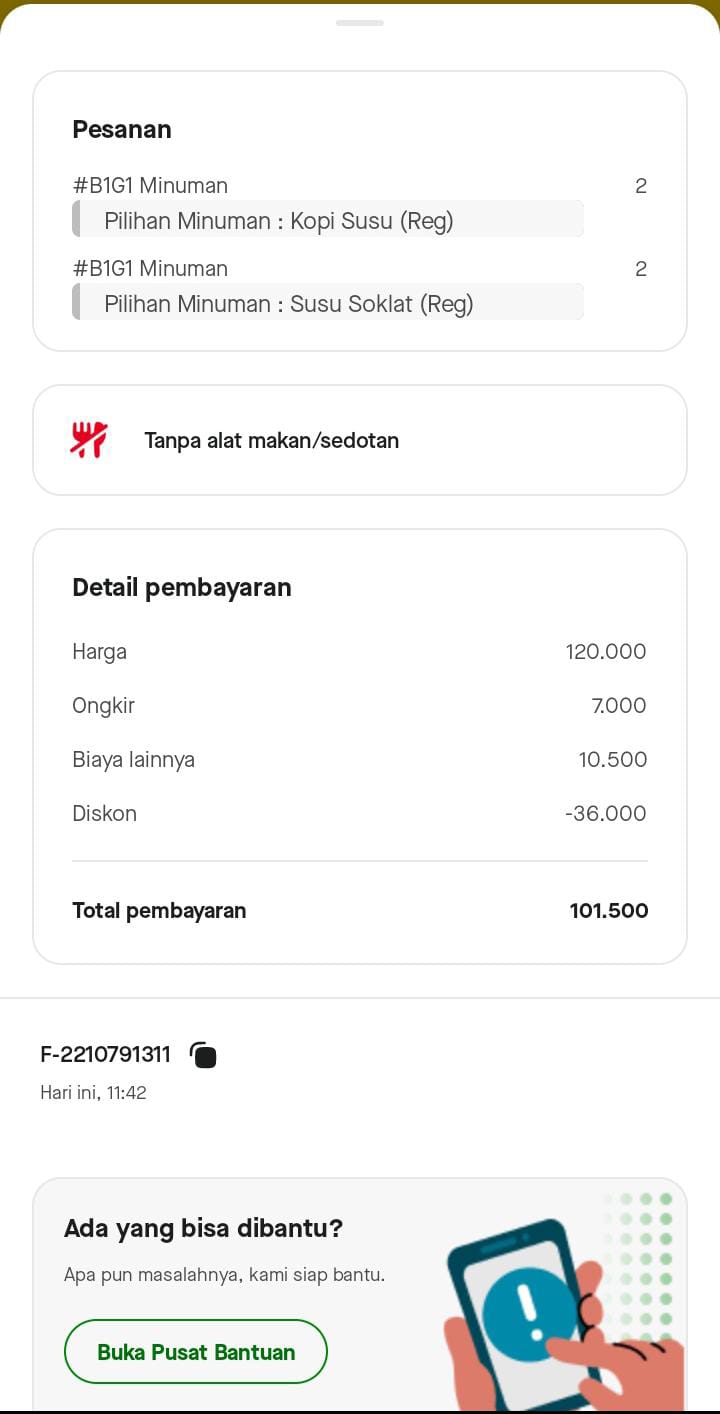720x1414 pixels.
Task: Tap the Pesanan section heading
Action: (x=121, y=129)
